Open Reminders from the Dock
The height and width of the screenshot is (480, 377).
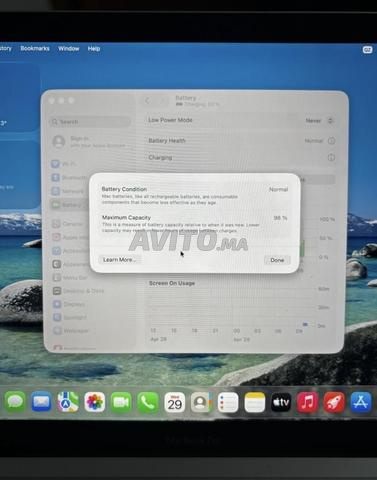coord(228,402)
